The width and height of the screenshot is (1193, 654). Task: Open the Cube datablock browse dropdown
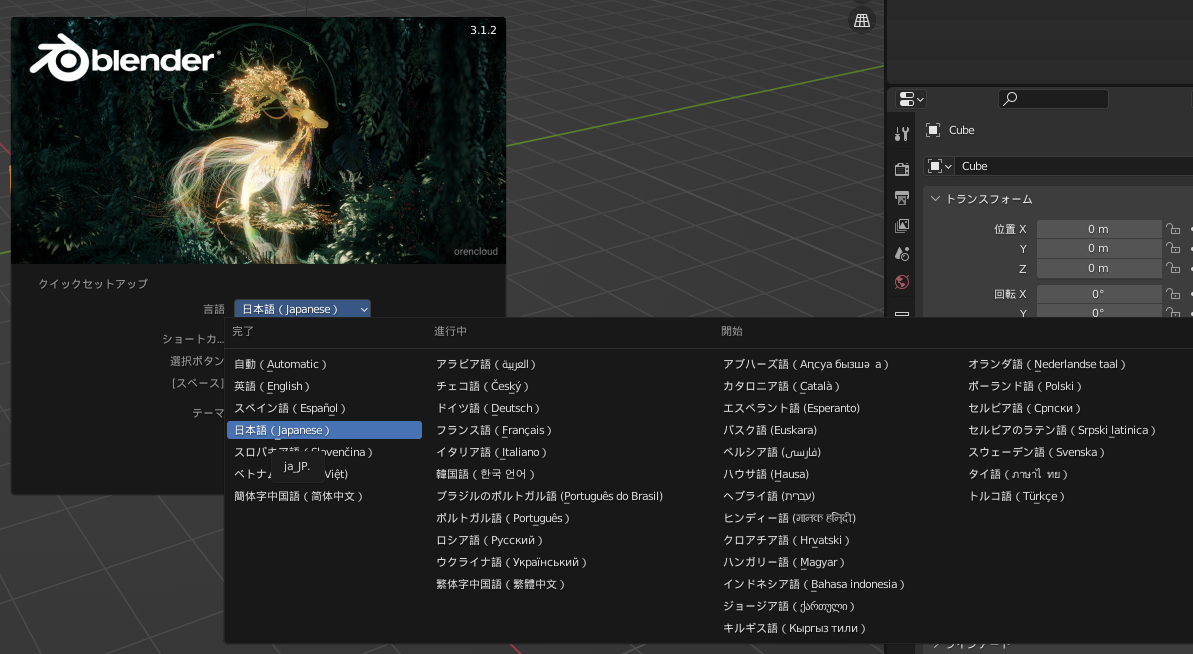(940, 166)
